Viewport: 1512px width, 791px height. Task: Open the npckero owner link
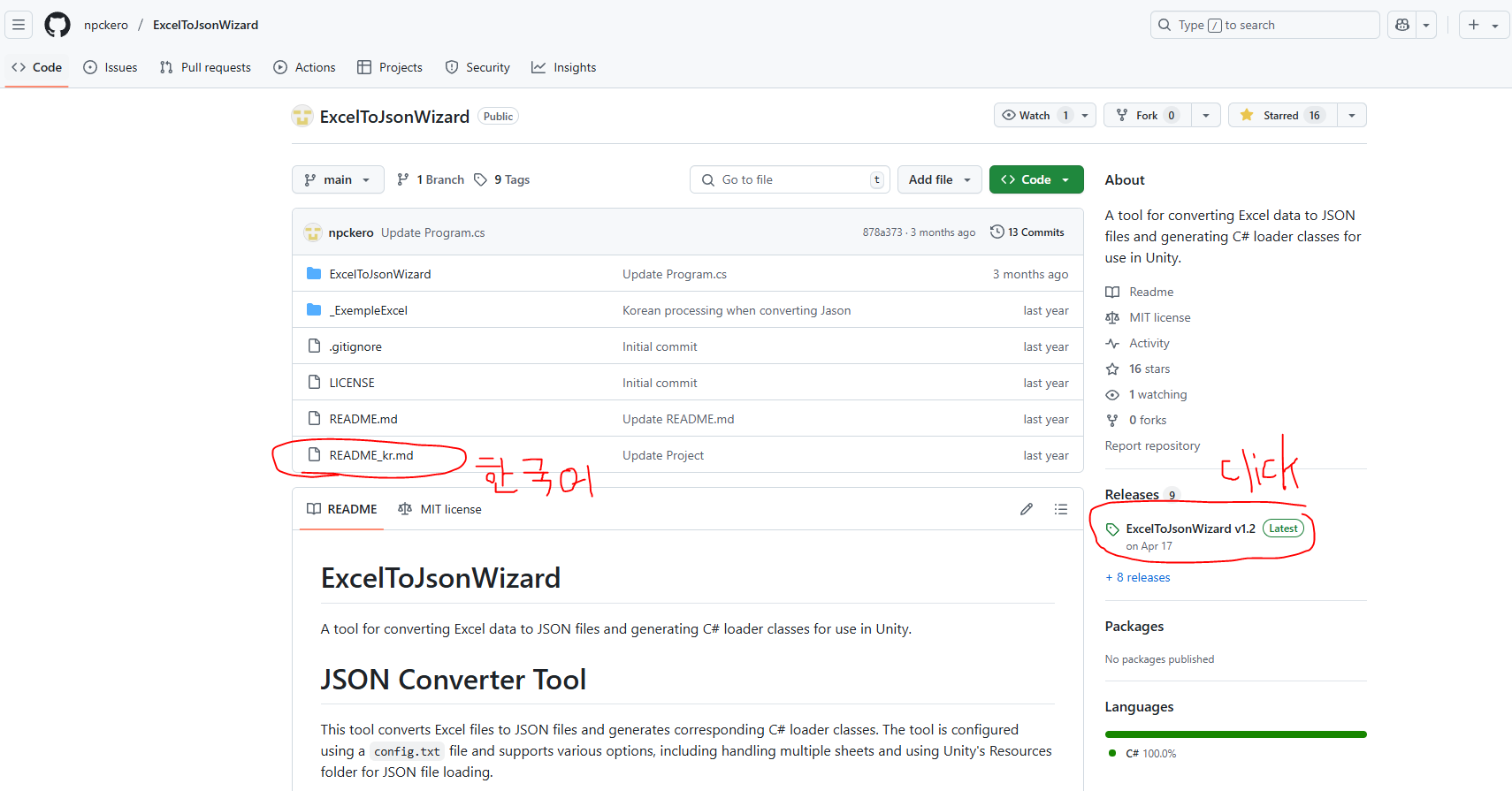pos(106,25)
